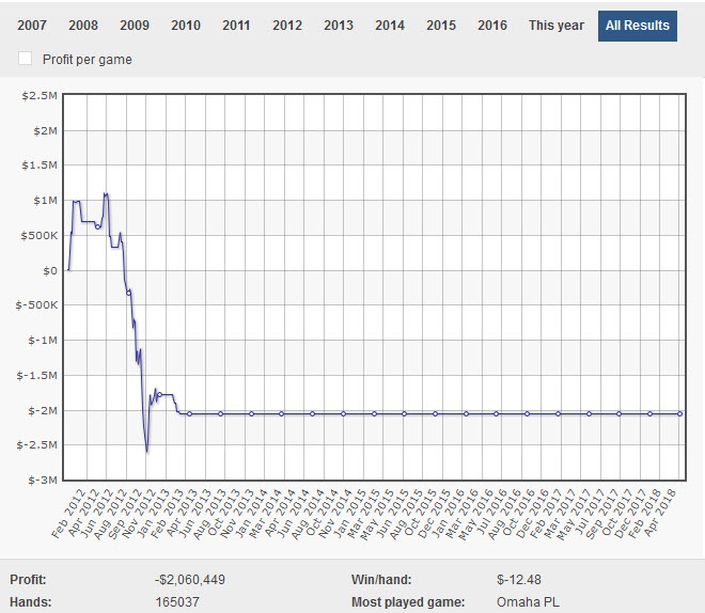This screenshot has height=613, width=705.
Task: Open the 2014 results tab
Action: [x=389, y=25]
